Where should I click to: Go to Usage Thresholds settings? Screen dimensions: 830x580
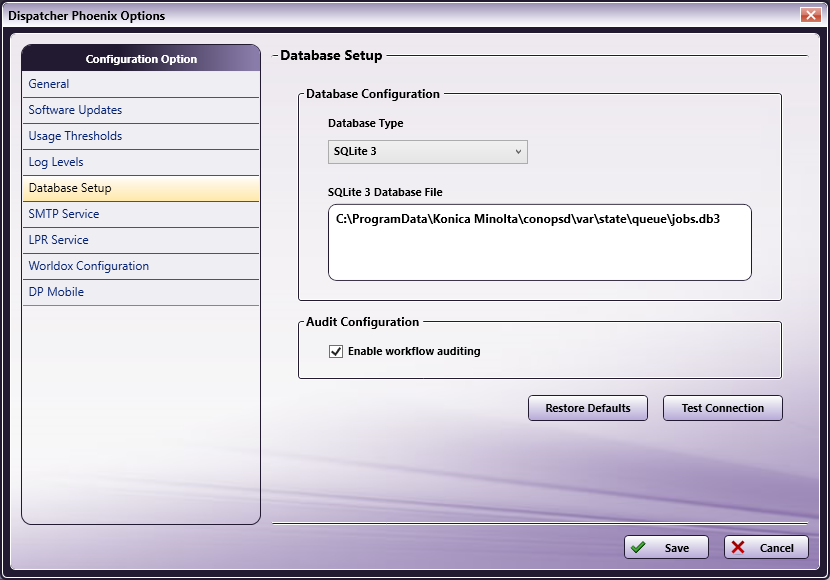click(x=141, y=136)
